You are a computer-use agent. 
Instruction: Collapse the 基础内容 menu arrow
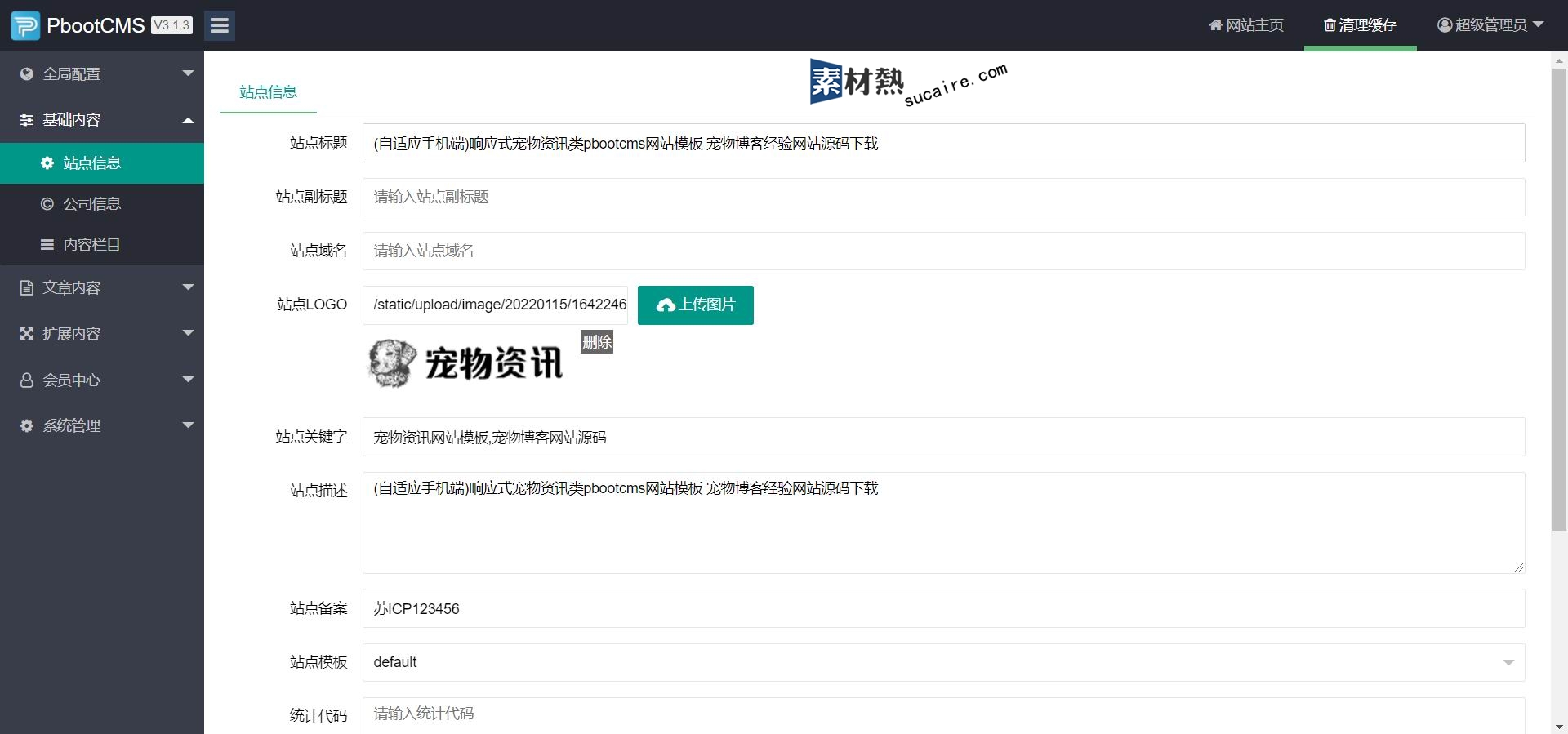click(x=188, y=120)
